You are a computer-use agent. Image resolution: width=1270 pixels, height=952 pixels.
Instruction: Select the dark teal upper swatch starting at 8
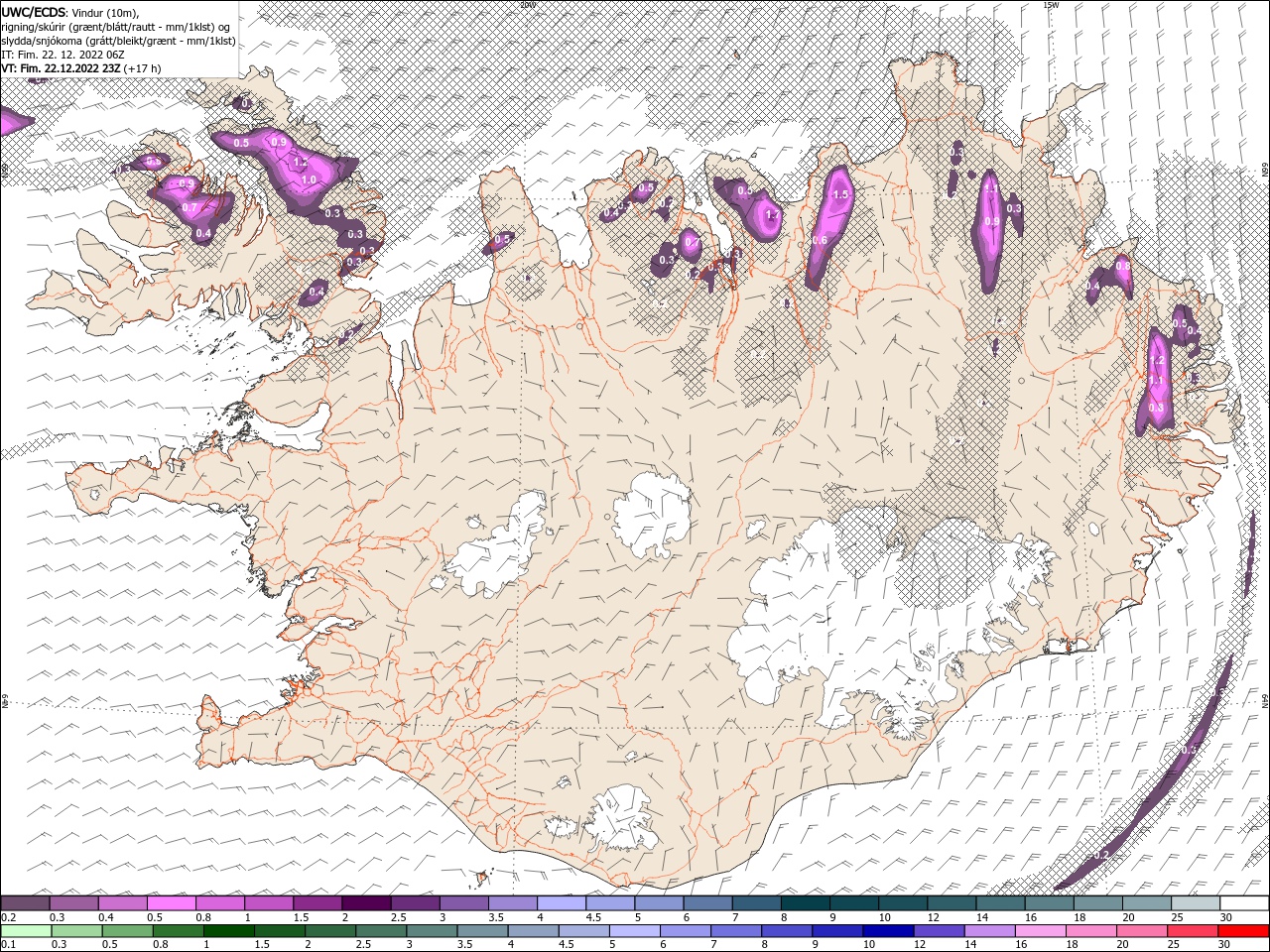(x=805, y=903)
